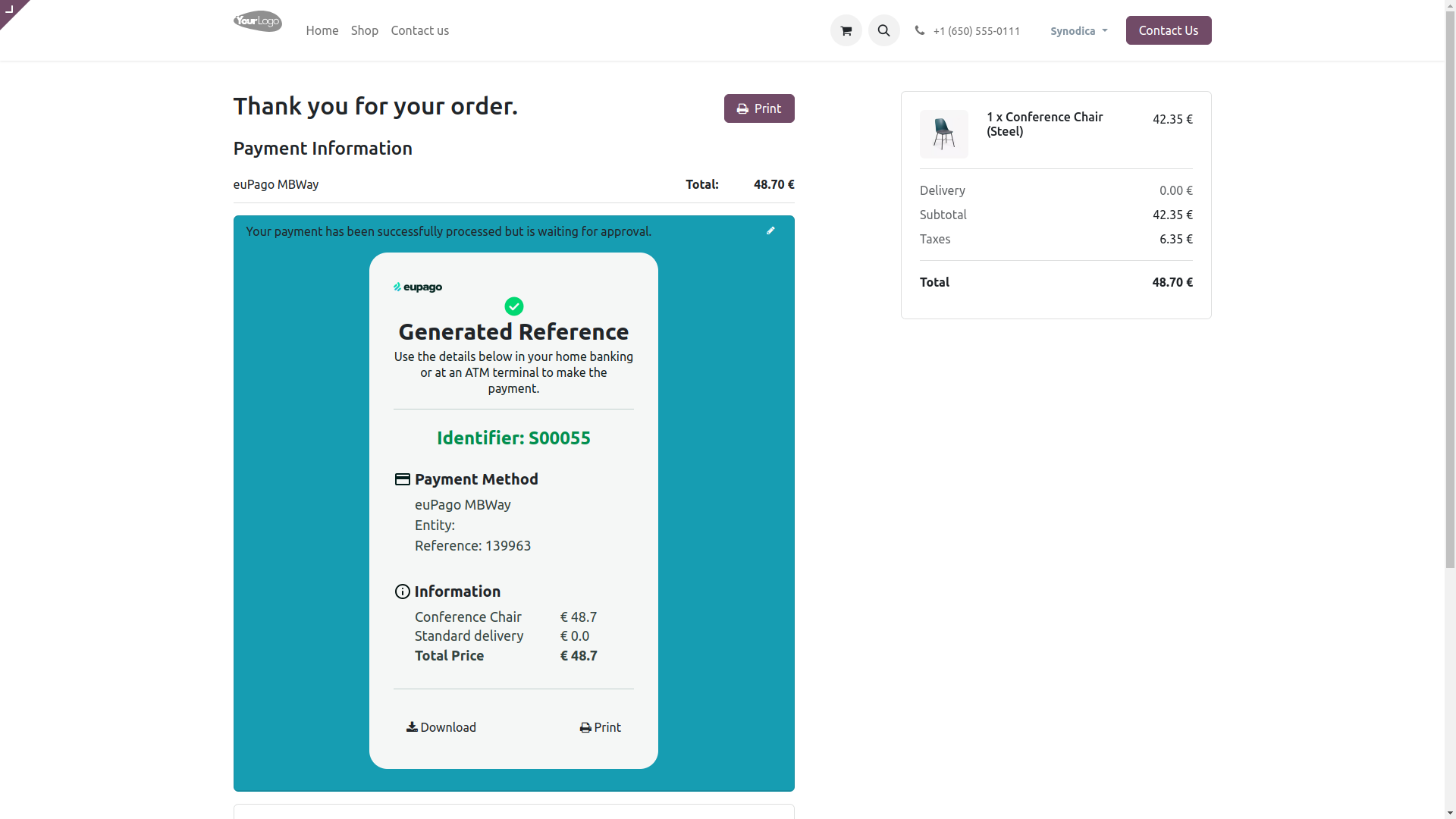Click the 'Total Price' label in the card
1456x819 pixels.
point(449,656)
